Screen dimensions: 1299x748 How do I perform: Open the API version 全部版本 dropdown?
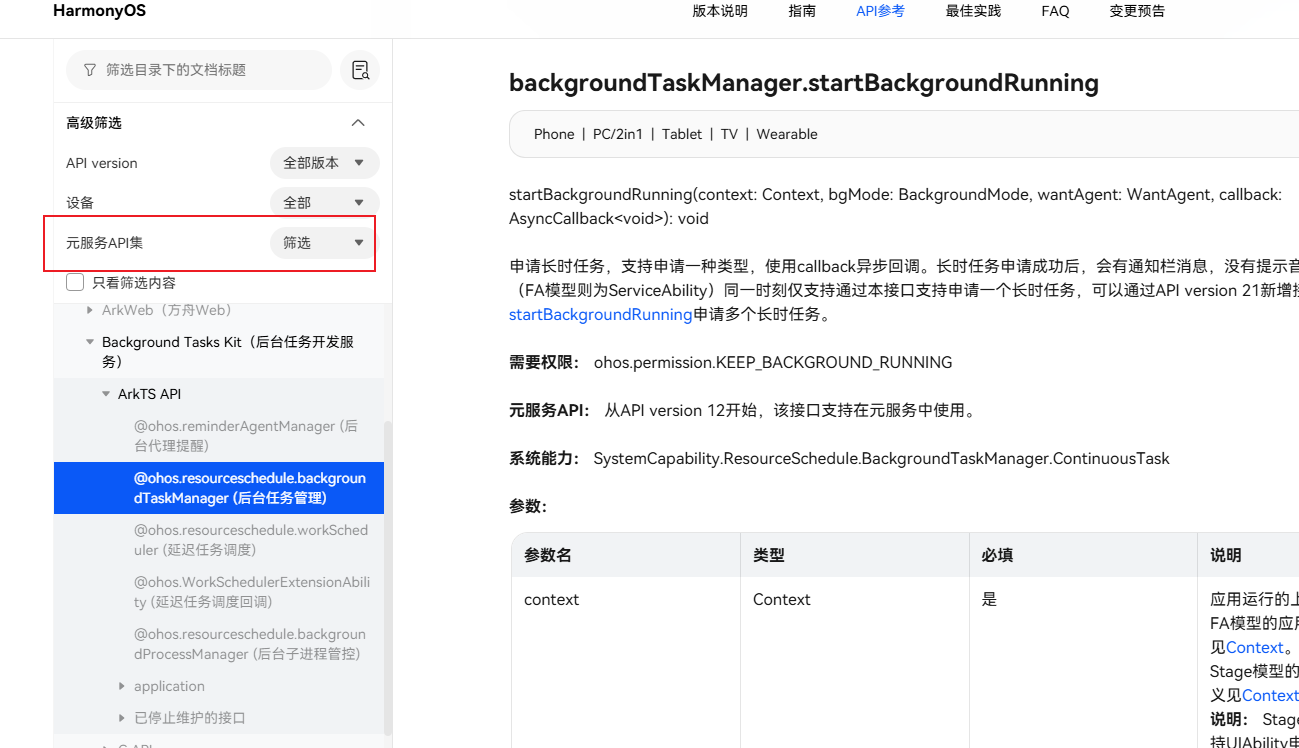click(x=324, y=163)
